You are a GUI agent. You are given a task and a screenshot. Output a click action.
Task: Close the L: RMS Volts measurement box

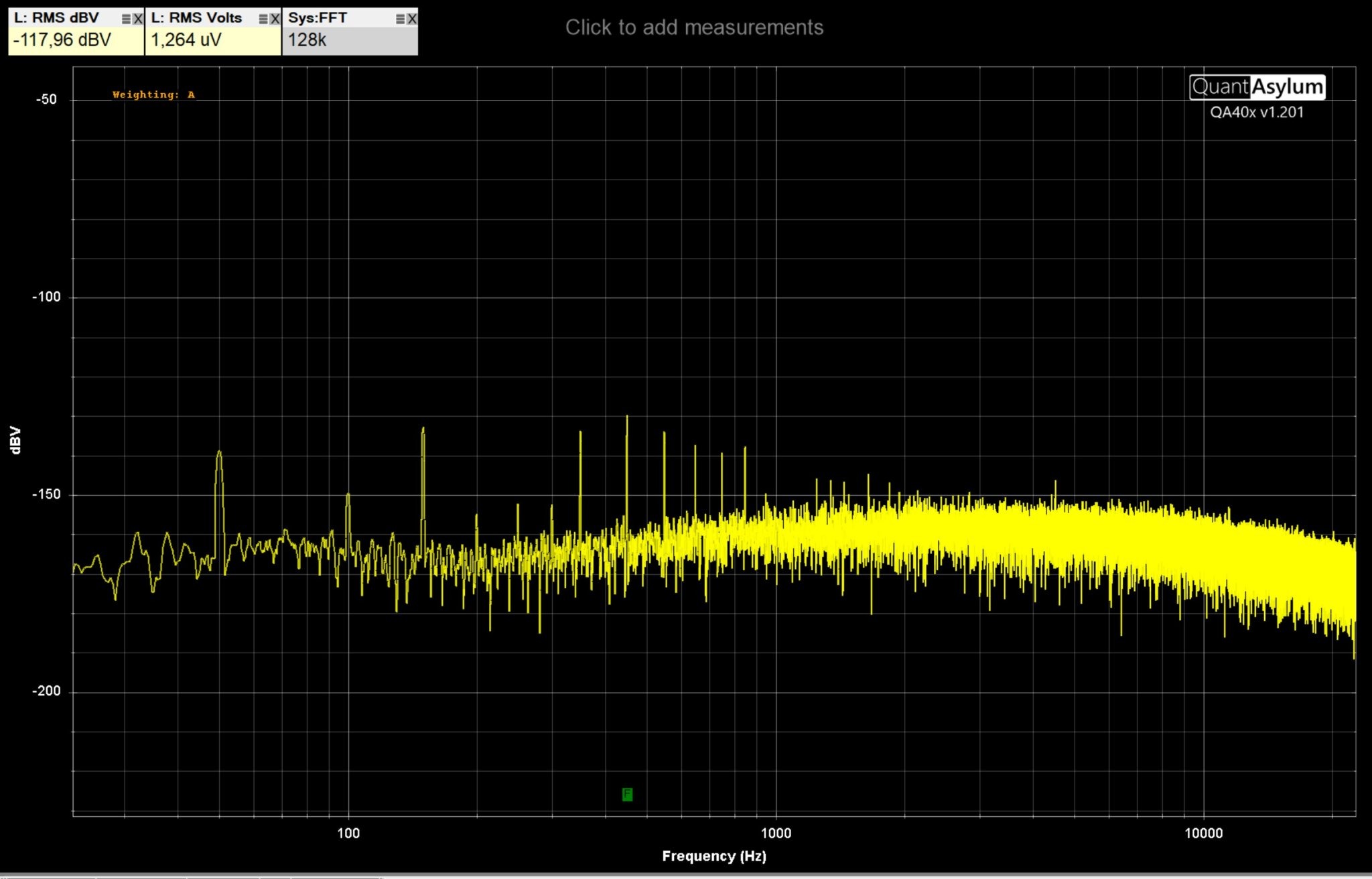[275, 19]
